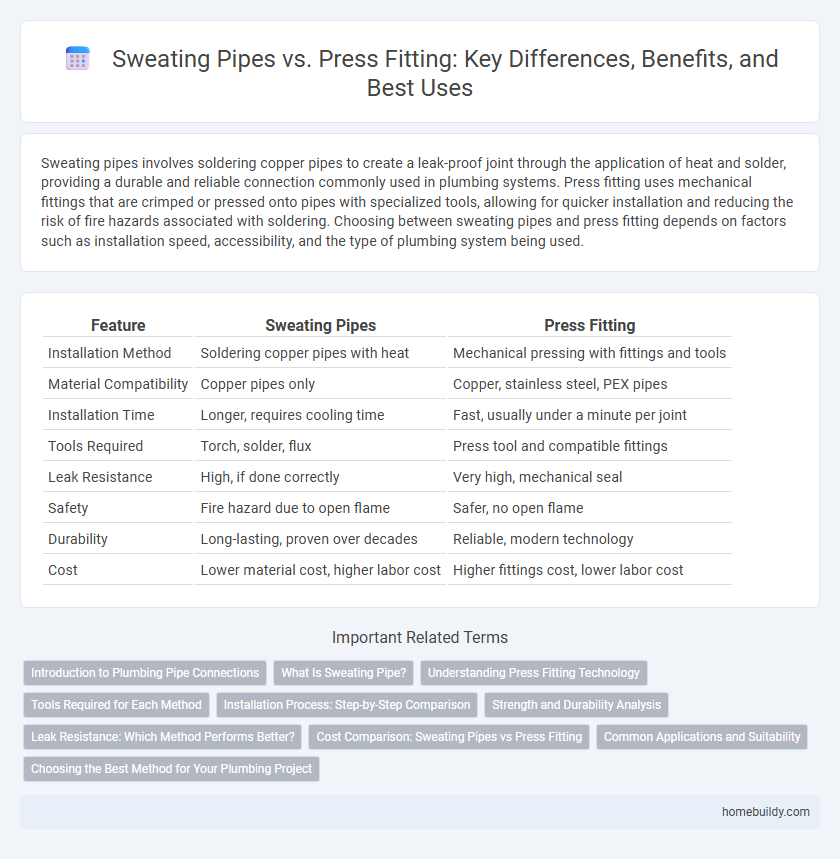The image size is (840, 859).
Task: Select "Choosing the Best Method for Your Plumbing Project"
Action: [x=170, y=769]
